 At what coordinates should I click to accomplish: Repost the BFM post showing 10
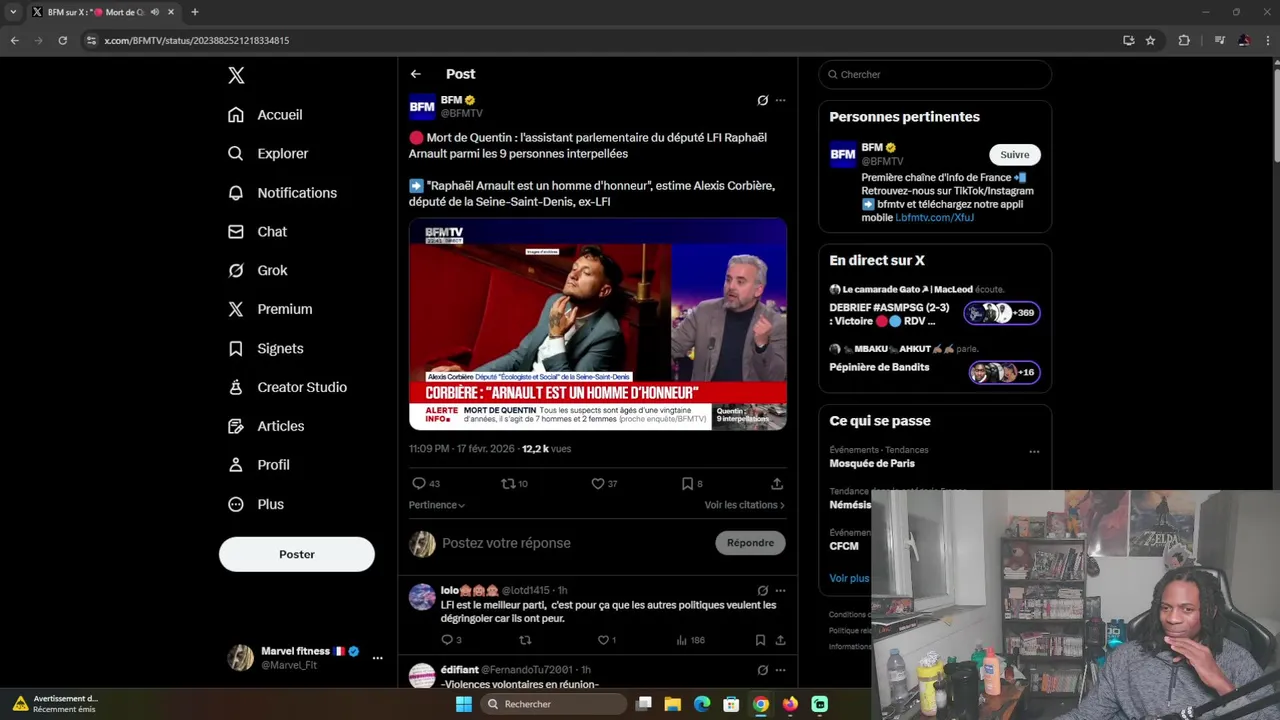[x=514, y=484]
